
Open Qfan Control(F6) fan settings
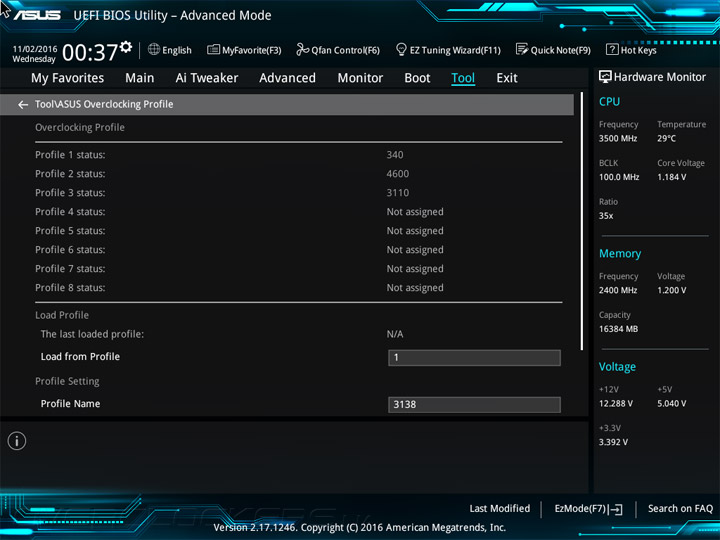[x=338, y=50]
